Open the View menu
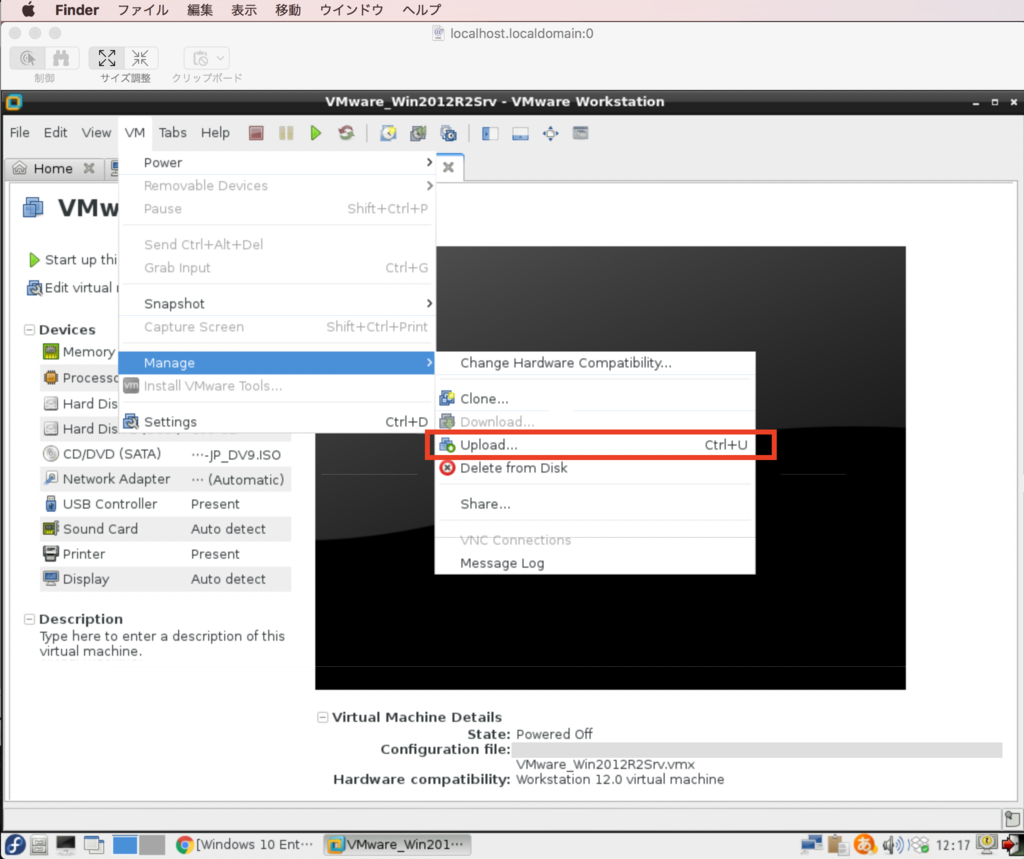Screen dimensions: 1024x859 96,133
